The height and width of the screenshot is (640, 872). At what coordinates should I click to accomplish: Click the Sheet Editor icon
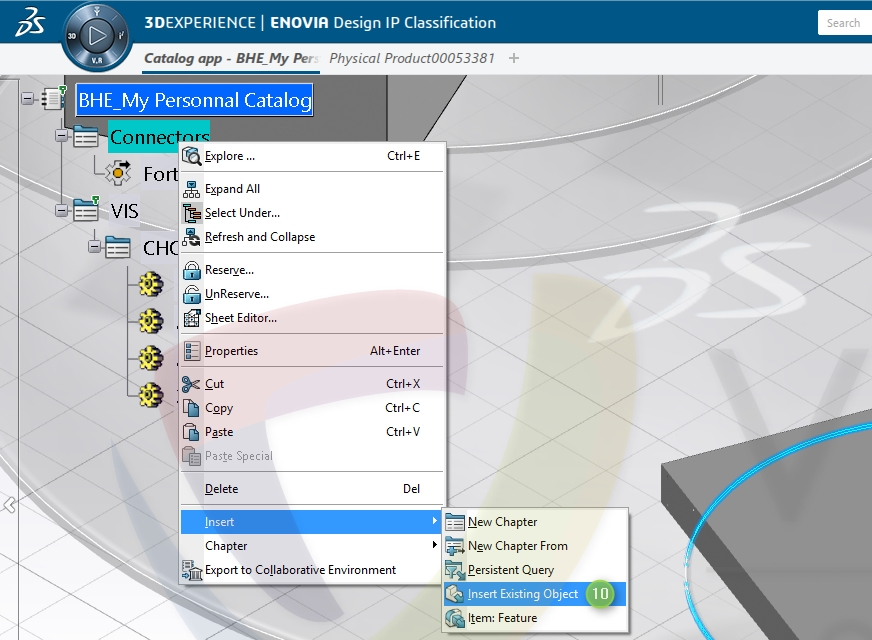click(x=191, y=318)
